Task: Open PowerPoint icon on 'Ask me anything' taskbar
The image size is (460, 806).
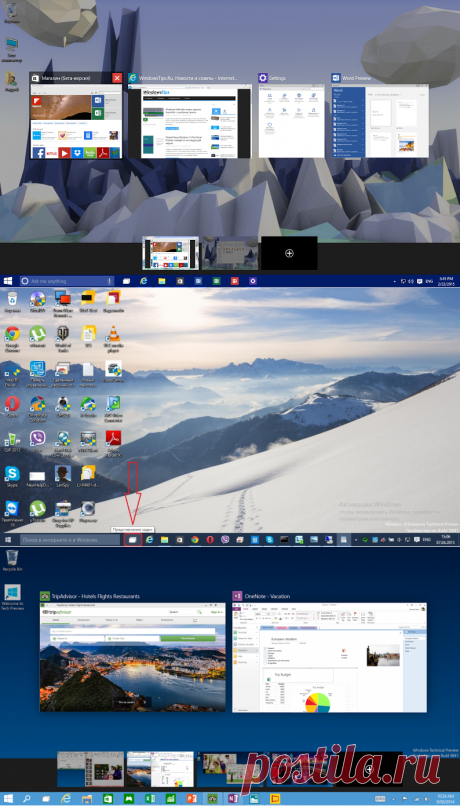Action: [234, 281]
